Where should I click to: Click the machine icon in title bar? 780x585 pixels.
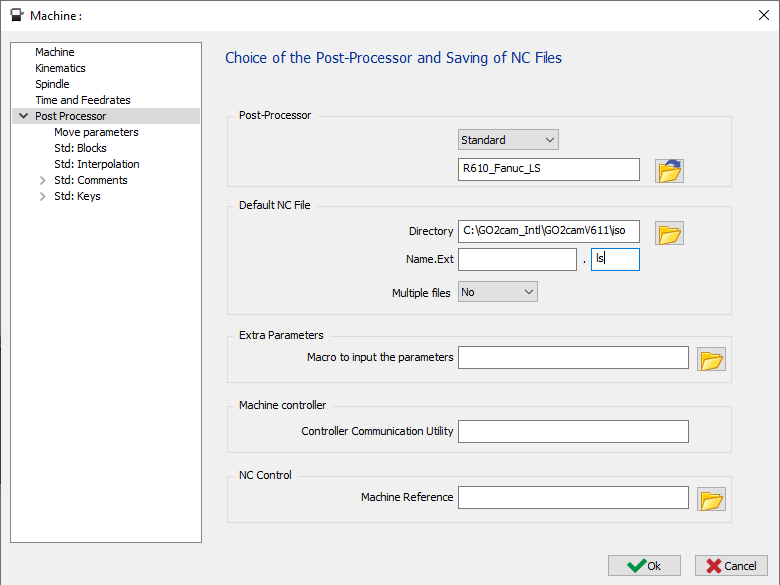click(x=16, y=15)
